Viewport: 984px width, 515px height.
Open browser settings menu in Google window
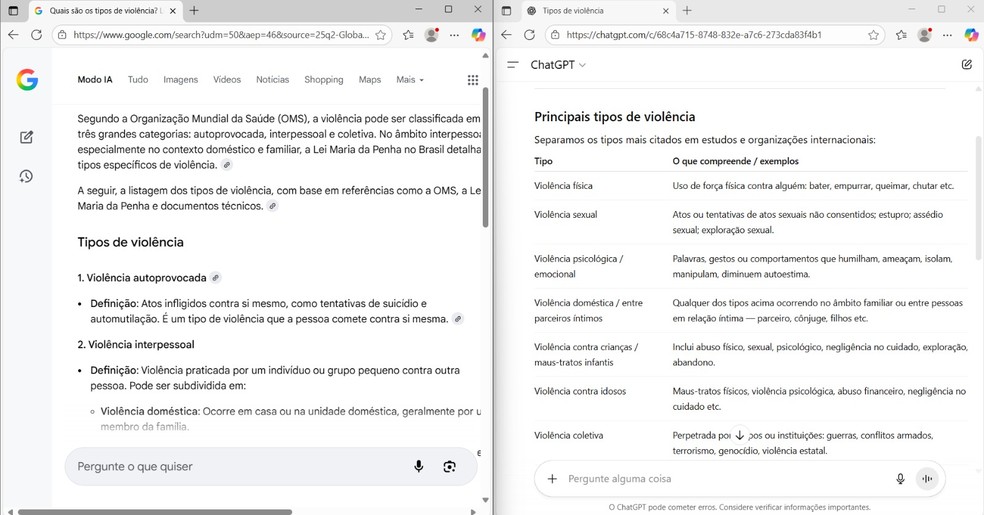click(454, 35)
